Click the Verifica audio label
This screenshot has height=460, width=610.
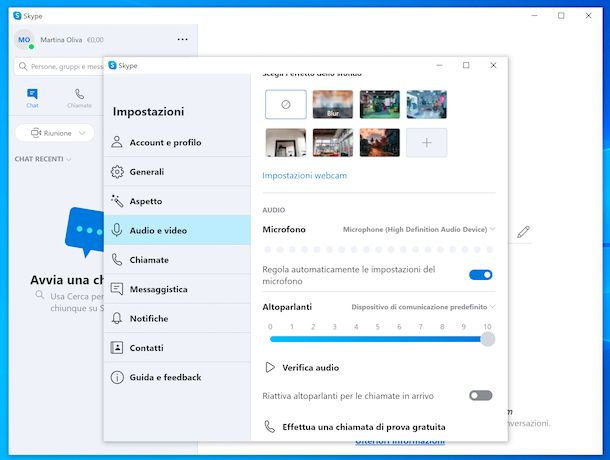point(310,367)
